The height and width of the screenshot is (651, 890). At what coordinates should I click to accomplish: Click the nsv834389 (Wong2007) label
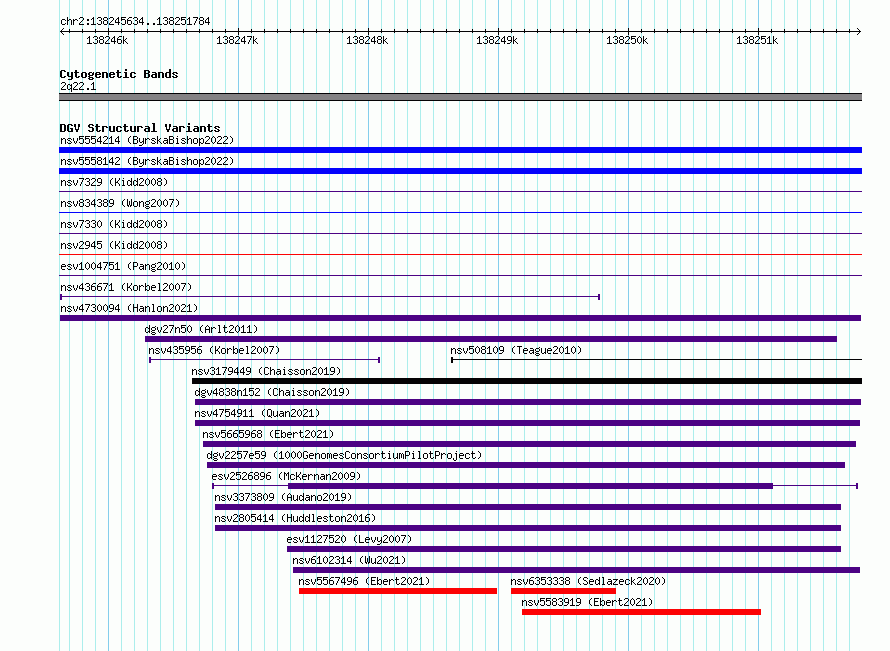click(x=120, y=203)
